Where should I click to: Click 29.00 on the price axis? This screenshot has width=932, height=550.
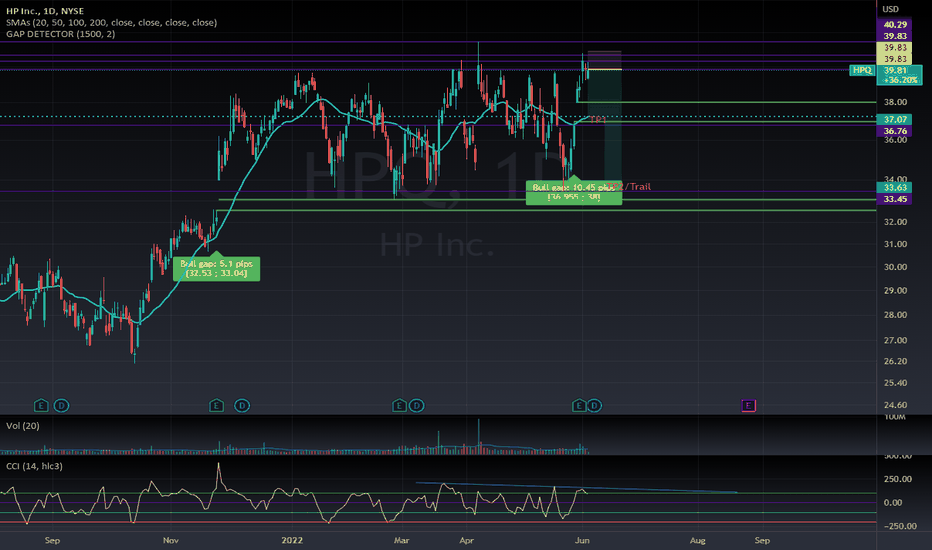895,291
